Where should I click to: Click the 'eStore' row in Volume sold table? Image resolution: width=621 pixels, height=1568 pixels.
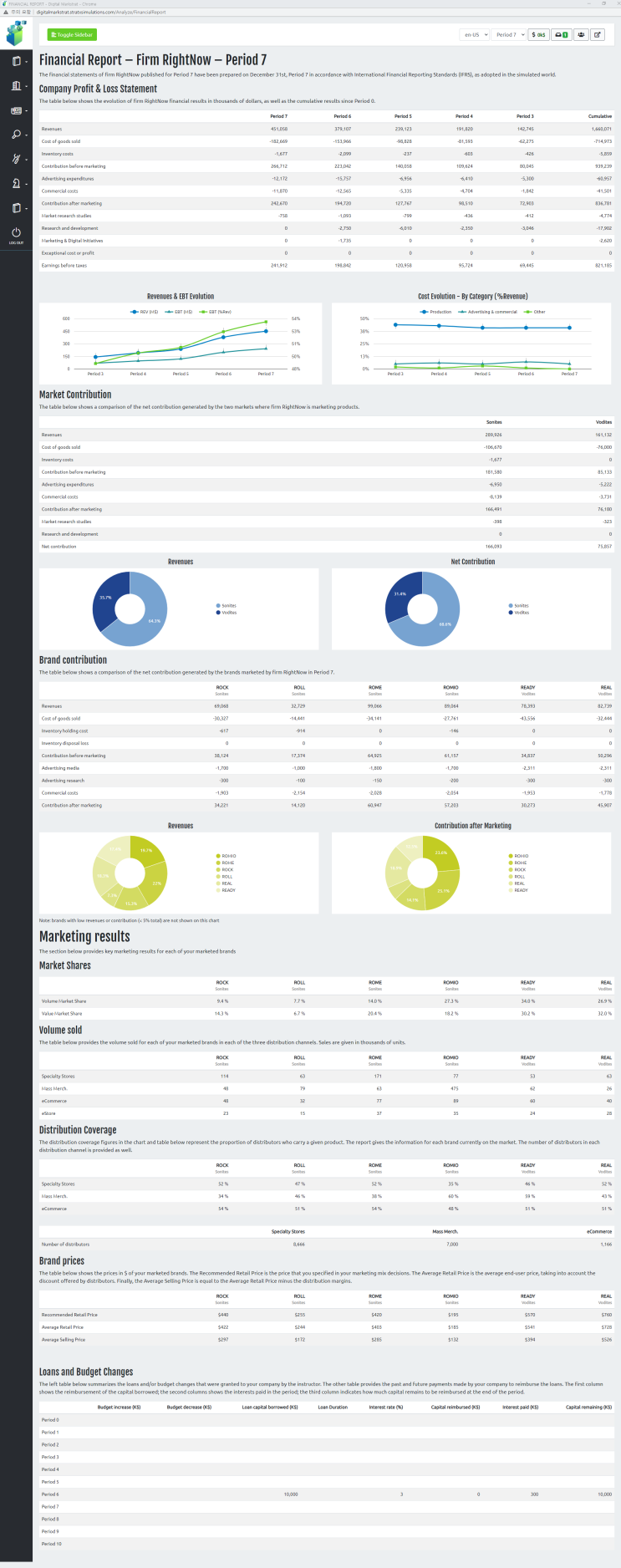click(x=326, y=1113)
